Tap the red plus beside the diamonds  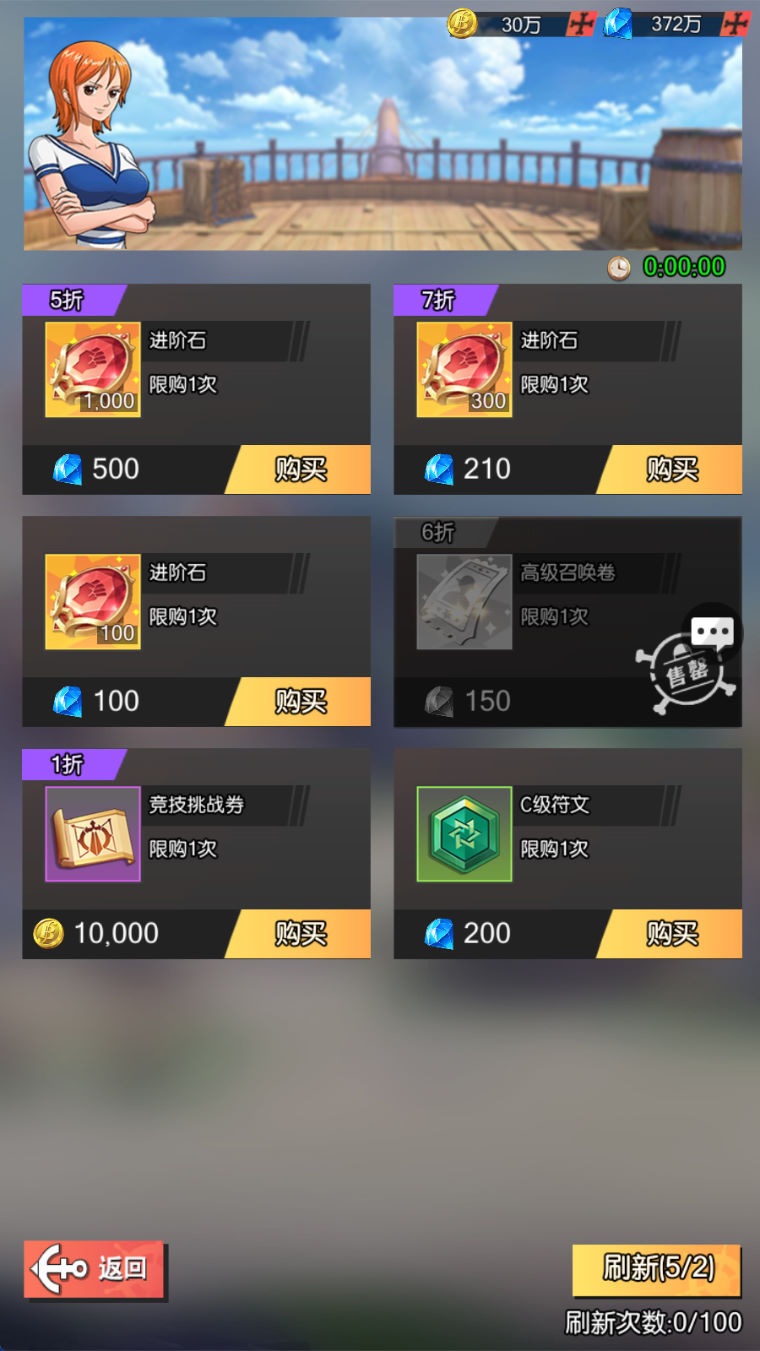735,24
